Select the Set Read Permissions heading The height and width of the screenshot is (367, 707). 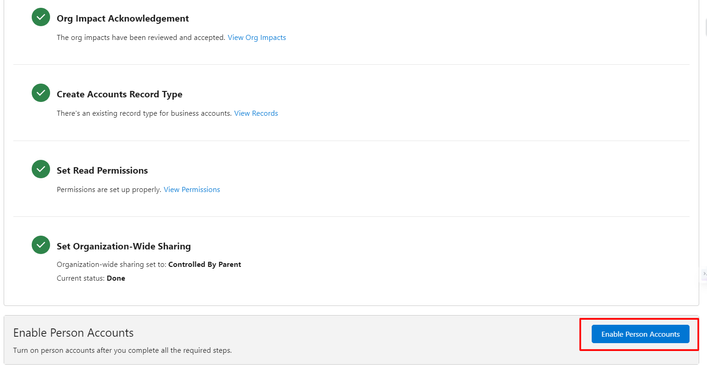pyautogui.click(x=102, y=170)
